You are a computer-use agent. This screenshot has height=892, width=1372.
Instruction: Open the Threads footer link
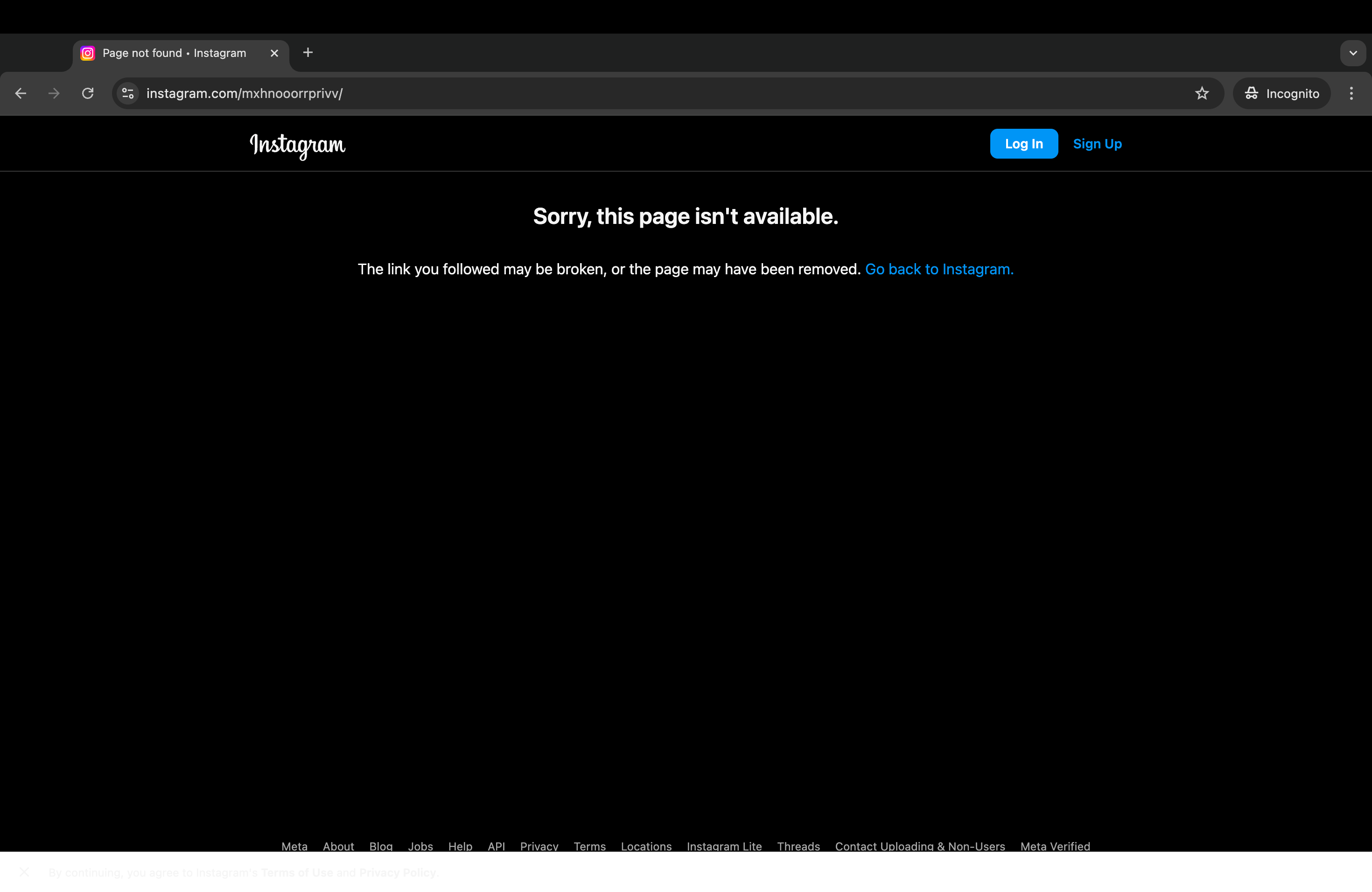[798, 846]
